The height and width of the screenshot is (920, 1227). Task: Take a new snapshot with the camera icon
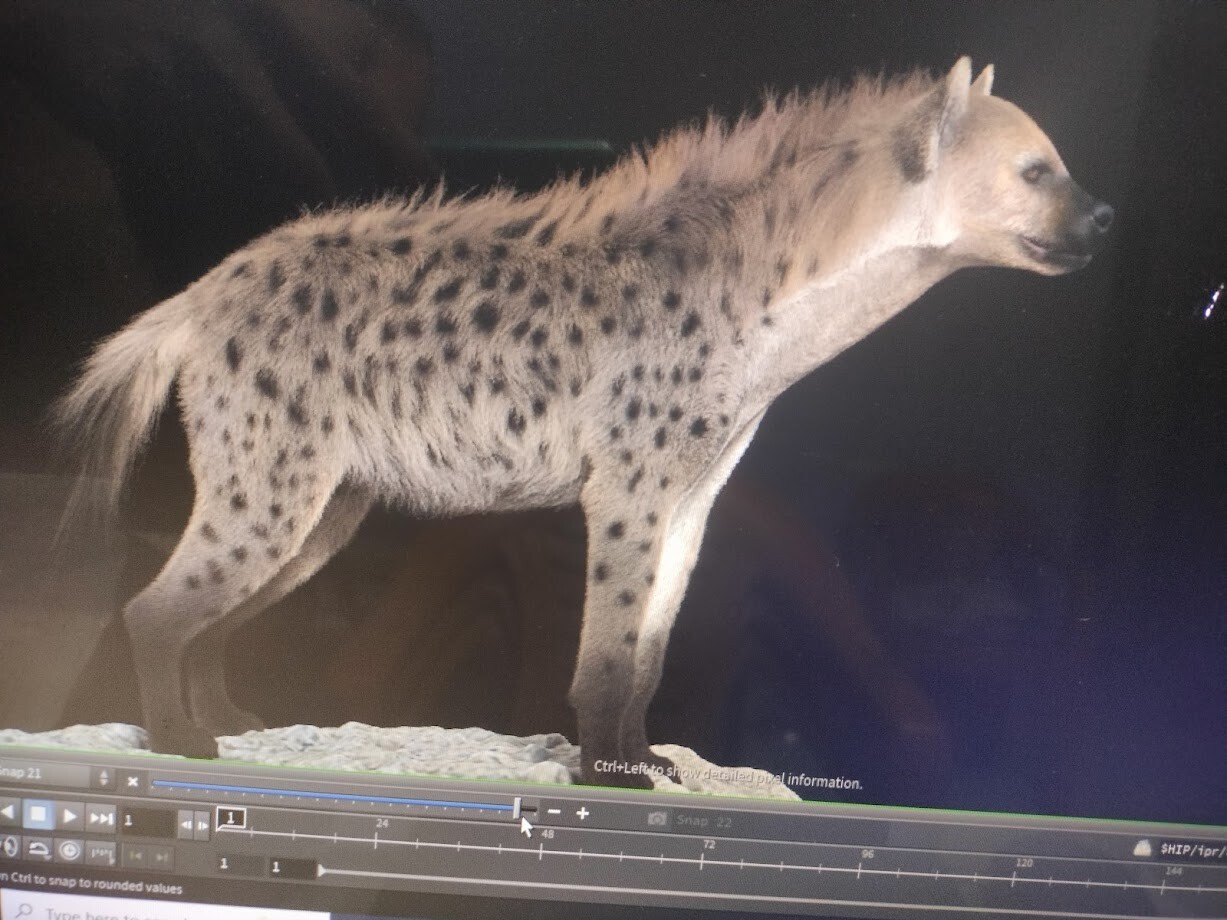[659, 820]
